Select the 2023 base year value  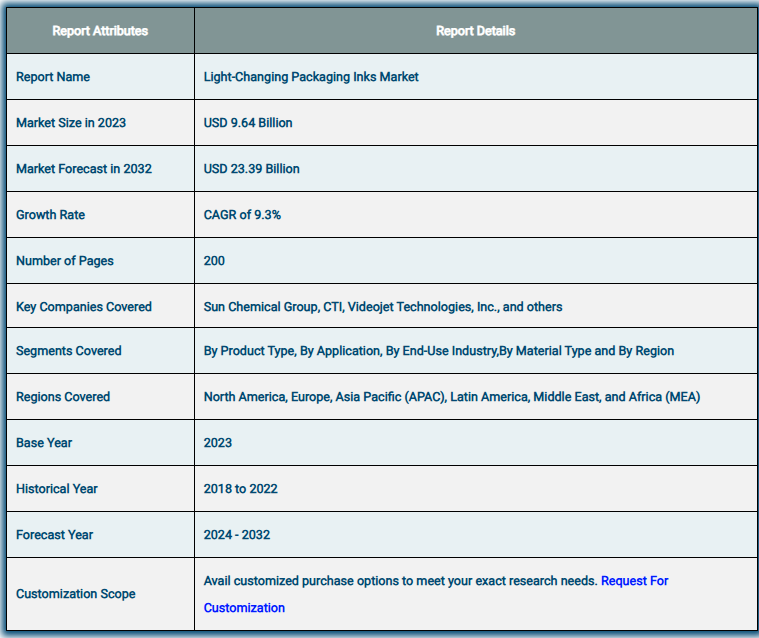point(217,443)
